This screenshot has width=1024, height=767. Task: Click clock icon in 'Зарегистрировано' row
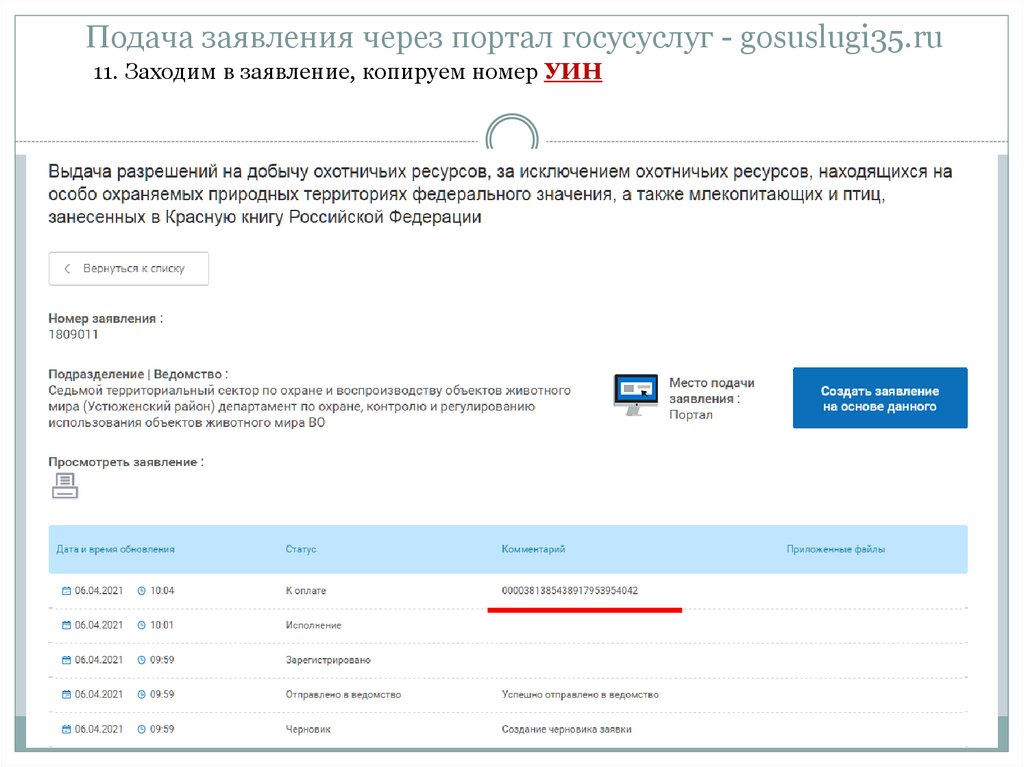tap(142, 660)
